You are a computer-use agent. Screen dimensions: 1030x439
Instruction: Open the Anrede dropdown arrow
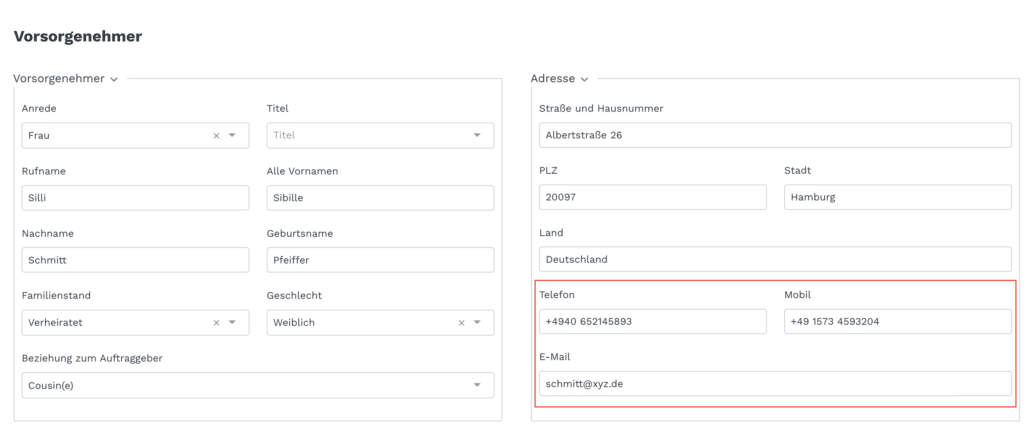tap(232, 135)
